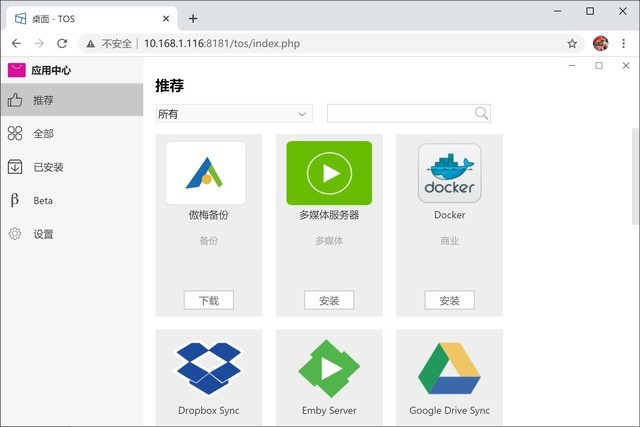Open a new browser tab

(x=193, y=18)
